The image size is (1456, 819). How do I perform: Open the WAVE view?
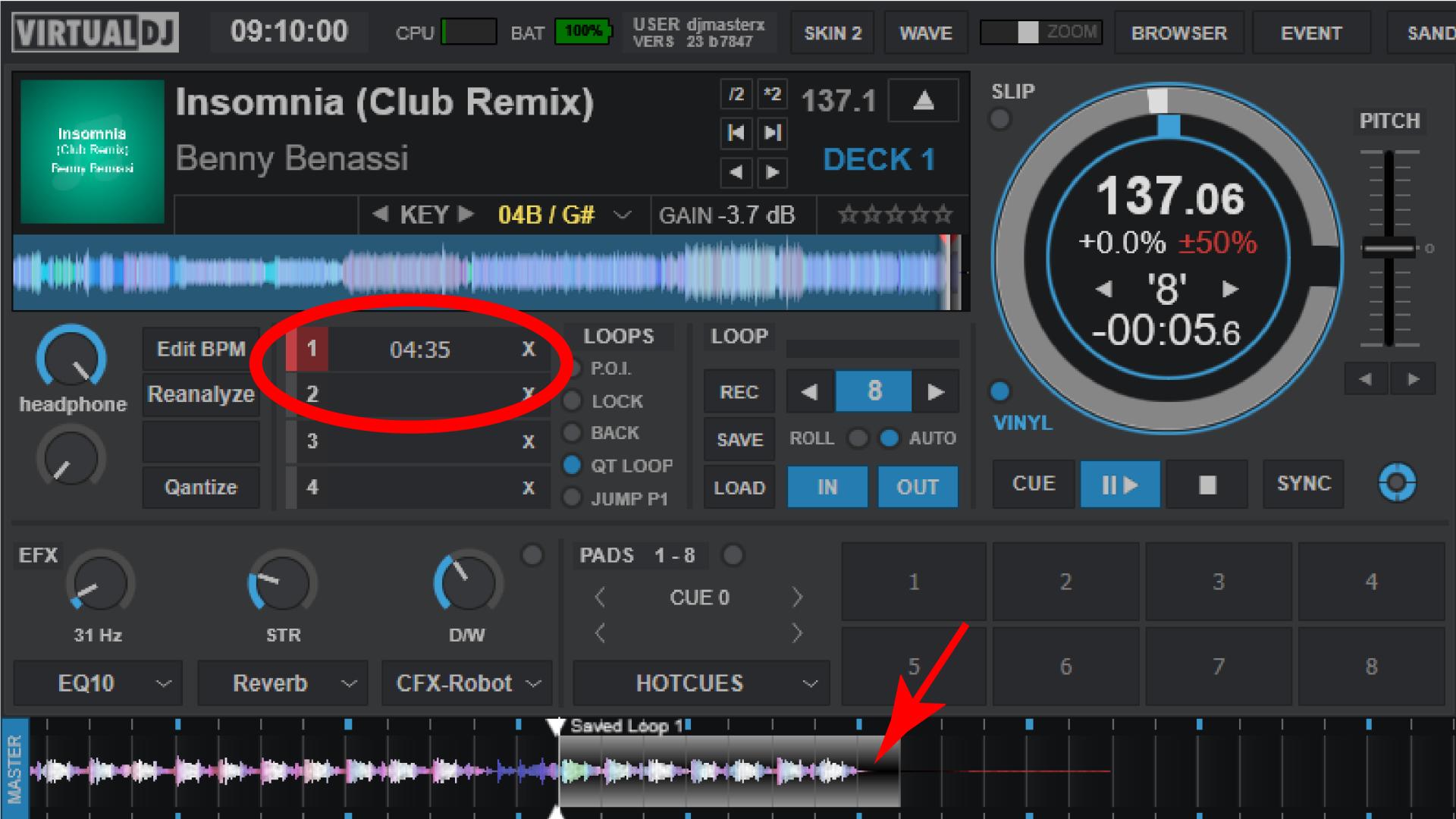(x=926, y=33)
